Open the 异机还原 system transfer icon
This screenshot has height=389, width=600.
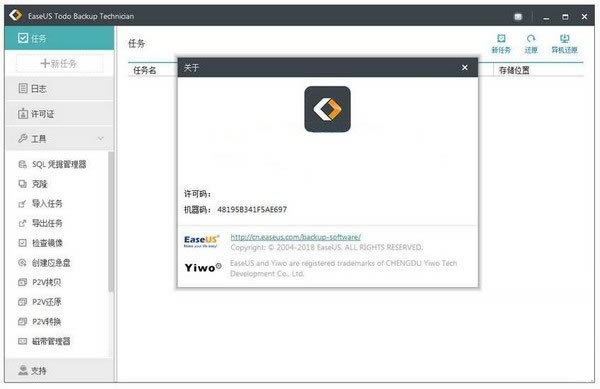point(564,44)
